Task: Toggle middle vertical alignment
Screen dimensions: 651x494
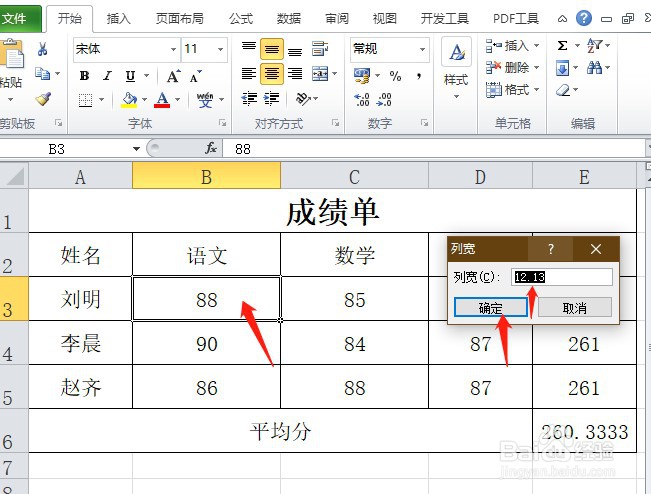Action: click(272, 49)
